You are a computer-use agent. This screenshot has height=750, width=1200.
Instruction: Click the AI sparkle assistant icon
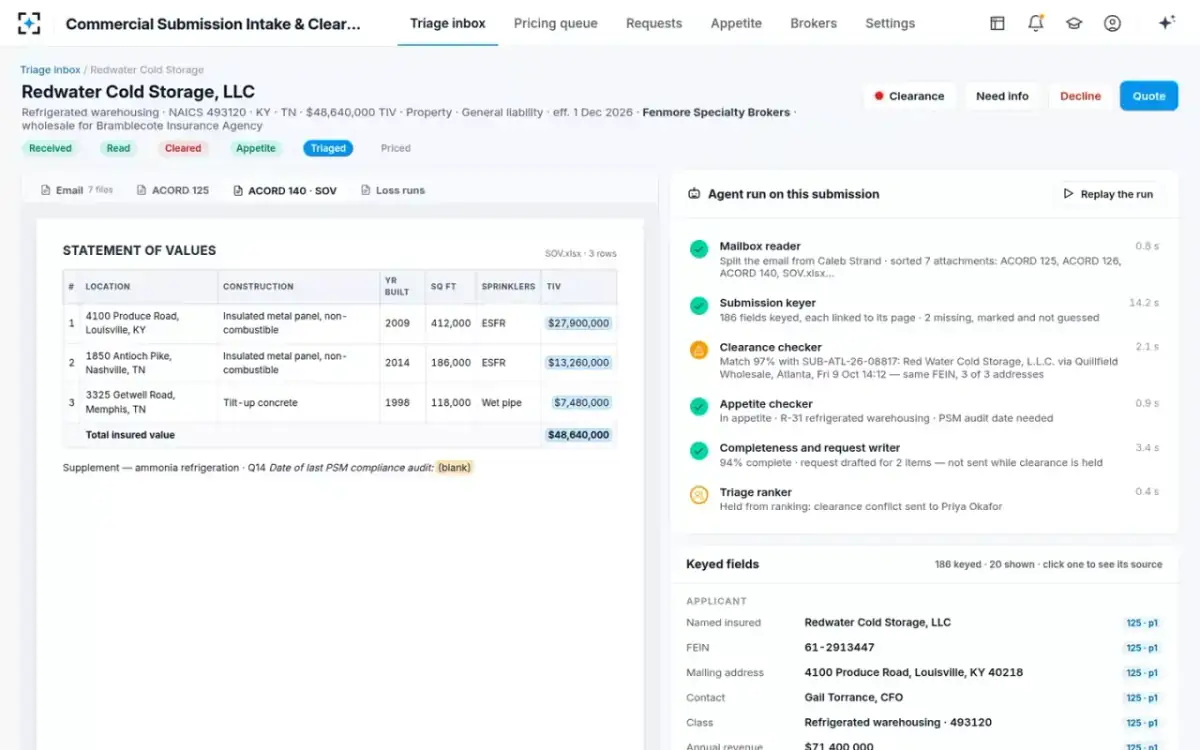(x=1166, y=23)
